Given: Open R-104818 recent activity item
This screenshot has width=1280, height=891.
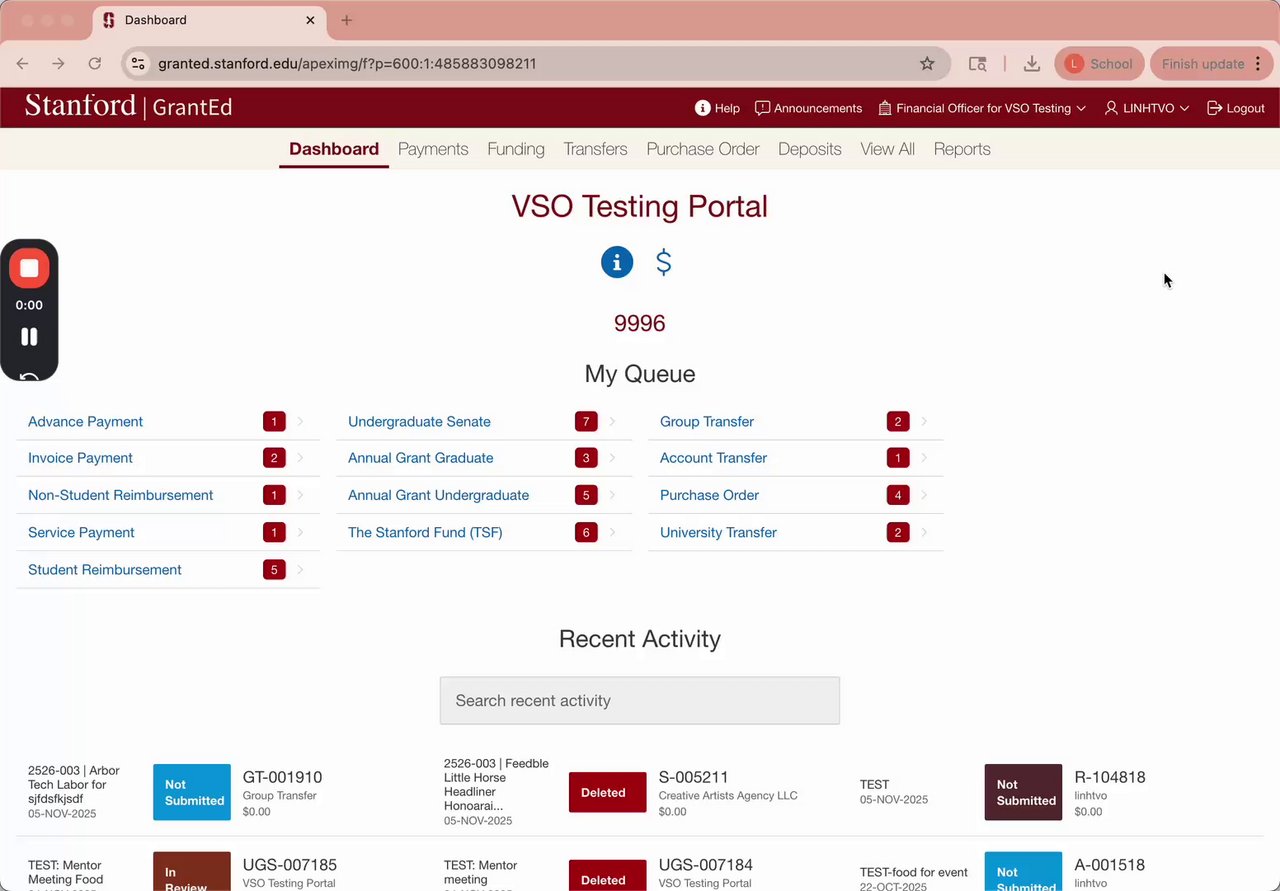Looking at the screenshot, I should click(x=1110, y=777).
